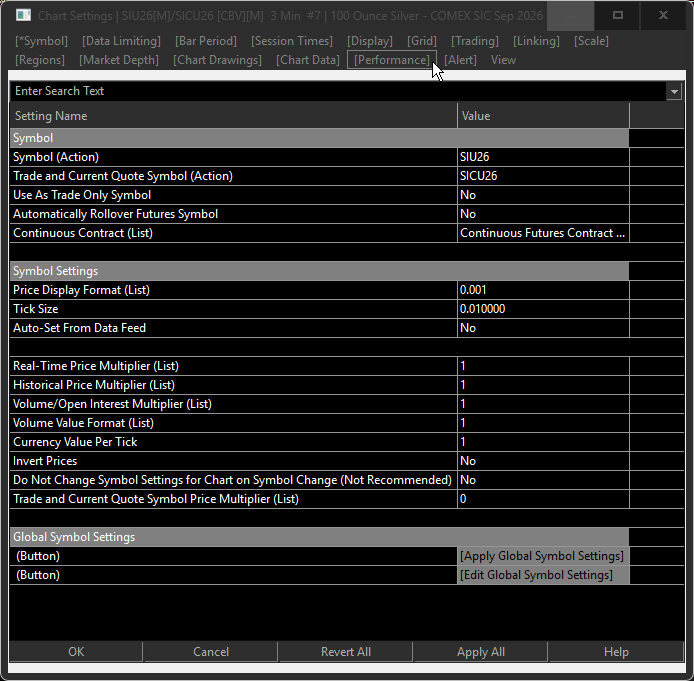
Task: Click the SIU26 symbol value
Action: tap(543, 157)
